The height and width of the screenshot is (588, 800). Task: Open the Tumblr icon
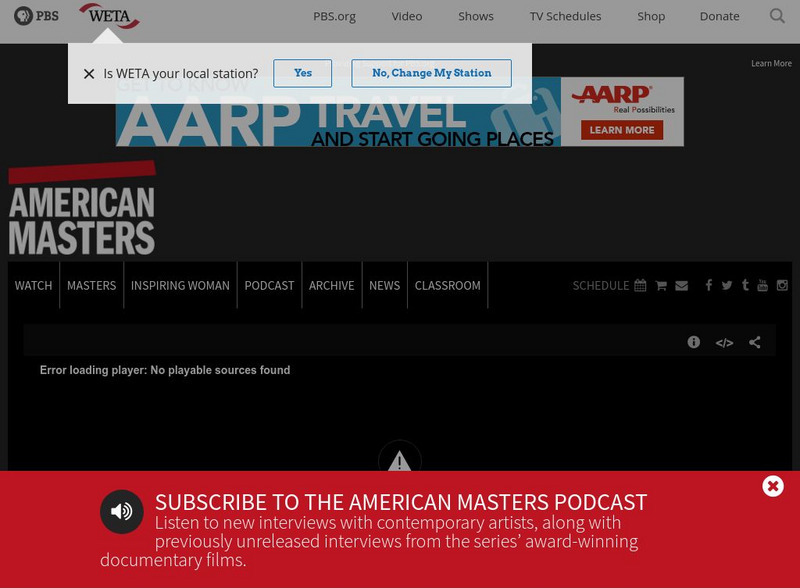pos(745,285)
